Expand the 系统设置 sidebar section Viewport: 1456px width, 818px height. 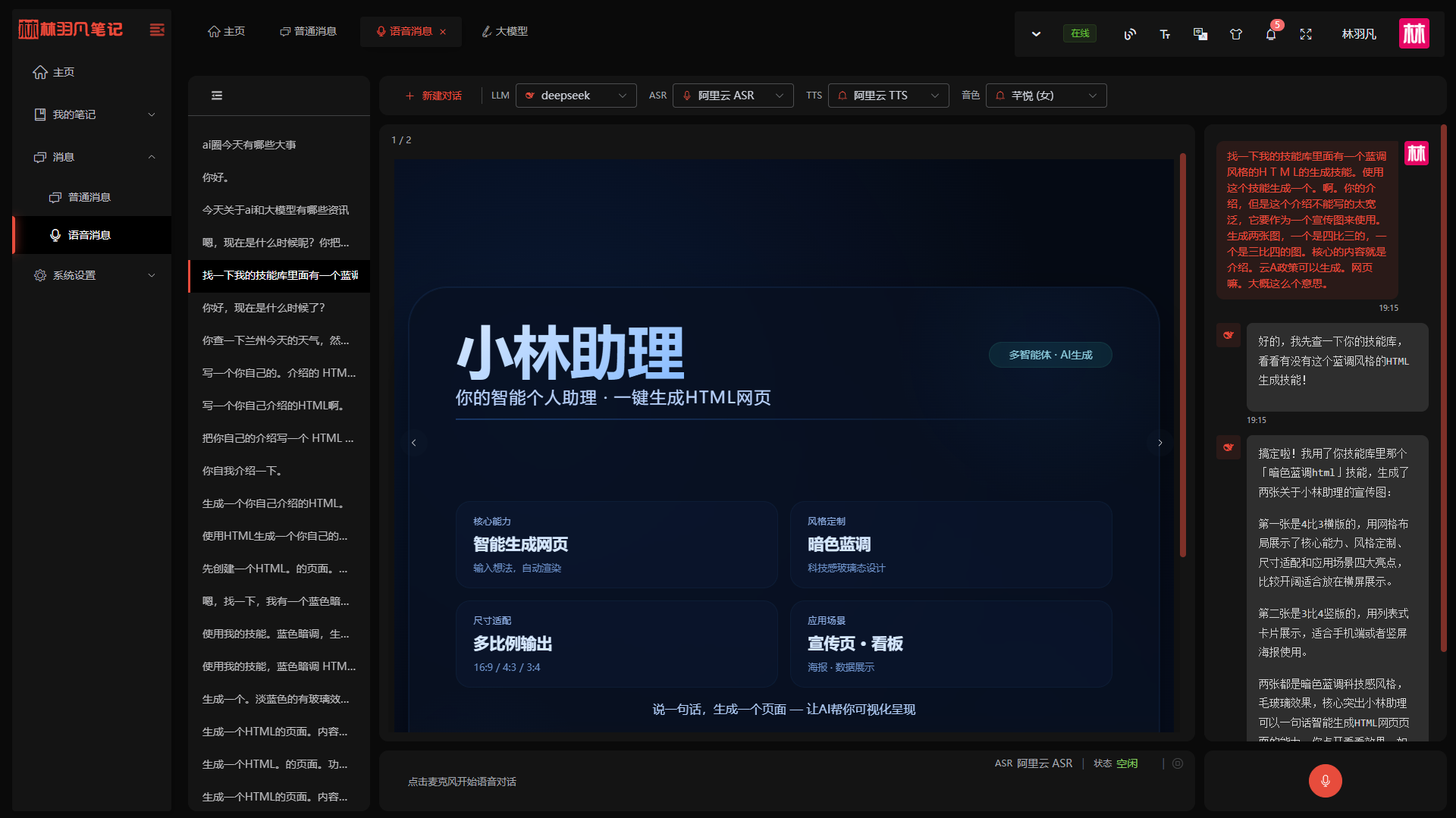point(92,275)
